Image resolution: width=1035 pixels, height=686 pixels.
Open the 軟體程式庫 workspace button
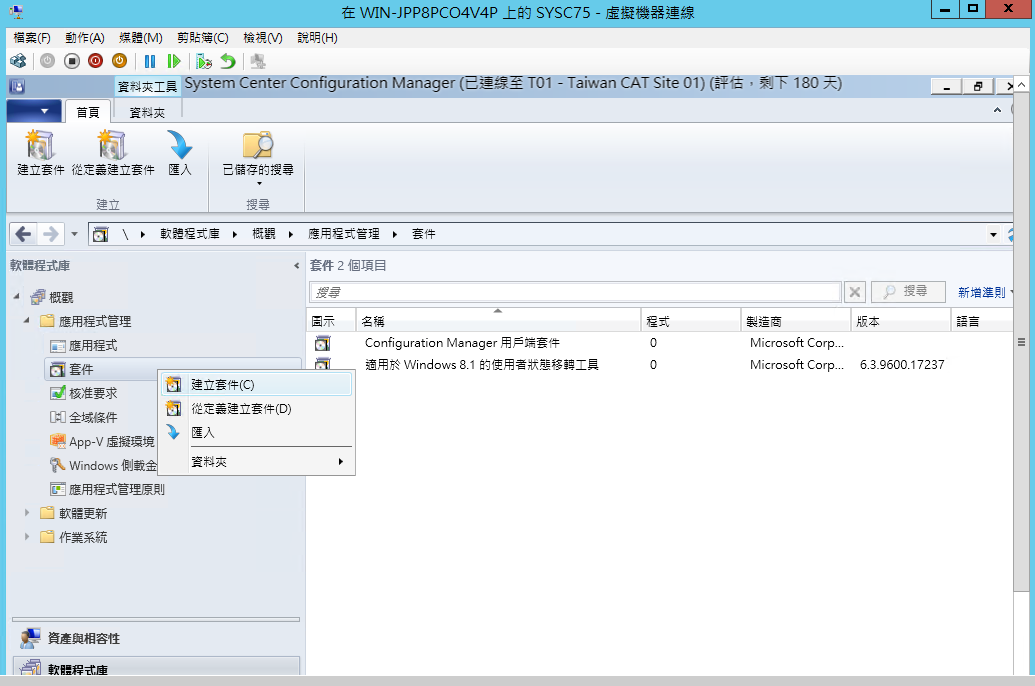(156, 667)
